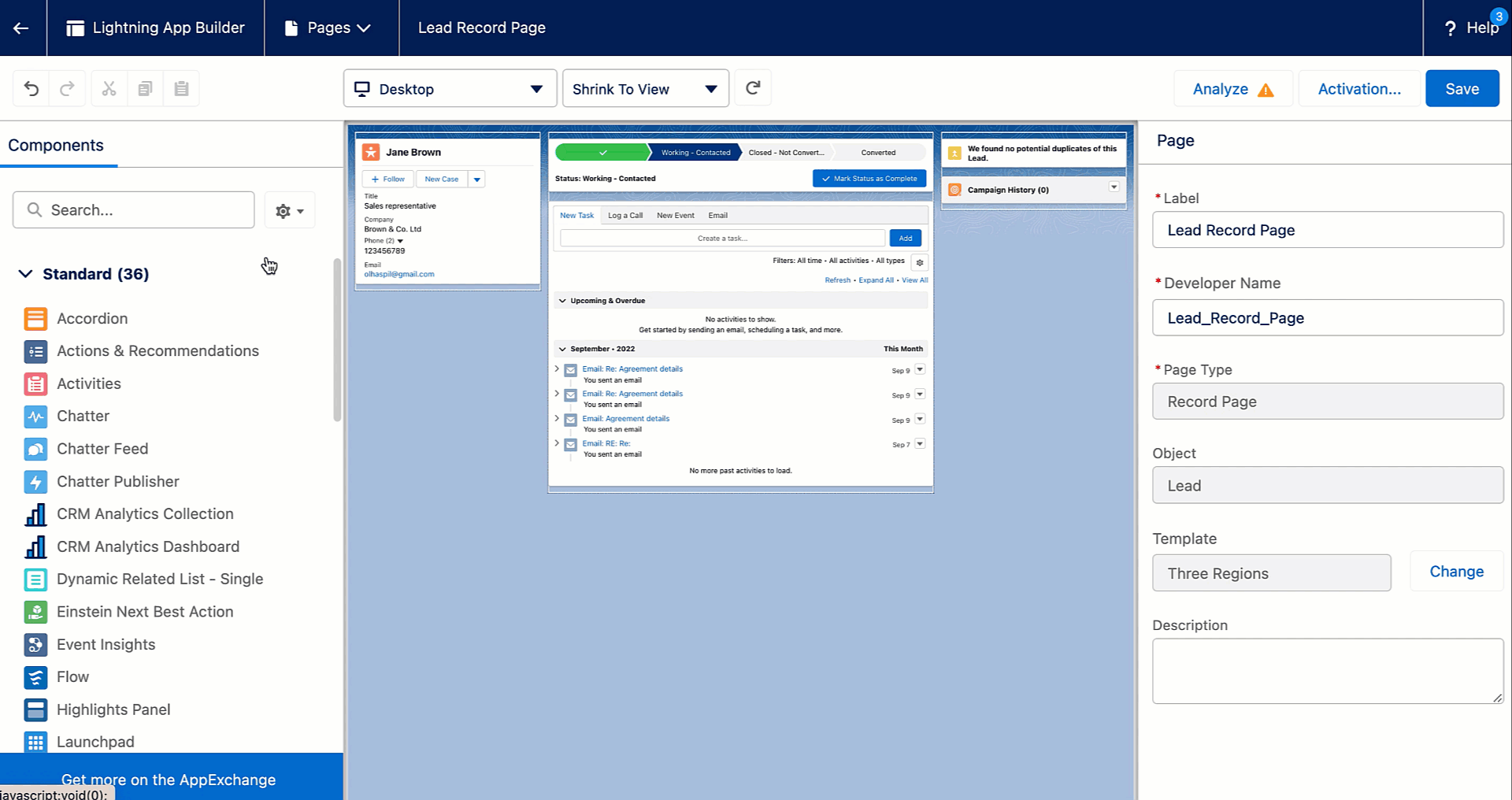Image resolution: width=1512 pixels, height=800 pixels.
Task: Click the Analyze button
Action: 1233,88
